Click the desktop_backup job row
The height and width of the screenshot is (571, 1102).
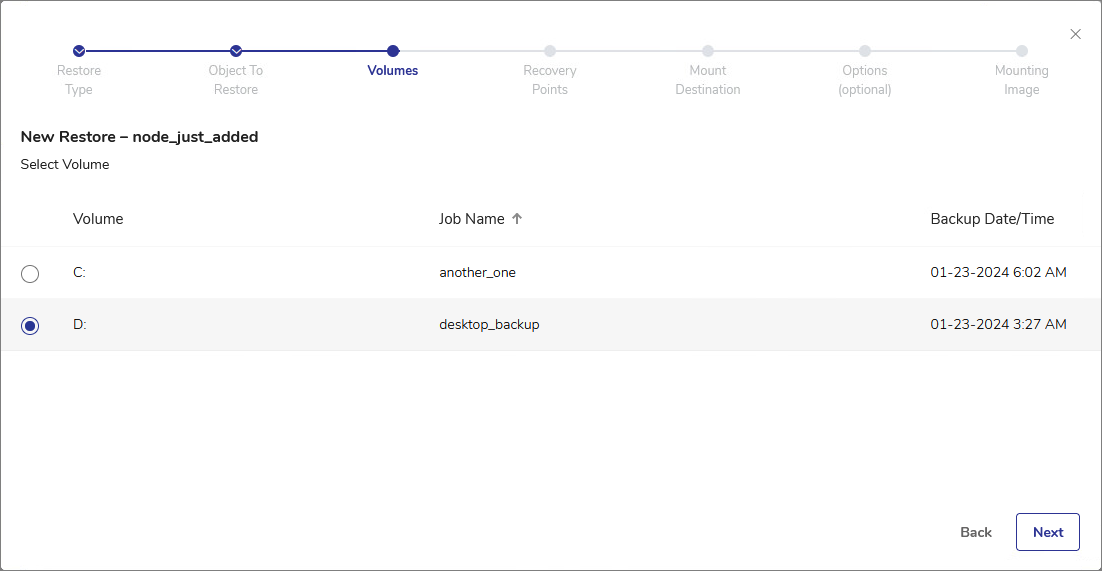coord(489,325)
